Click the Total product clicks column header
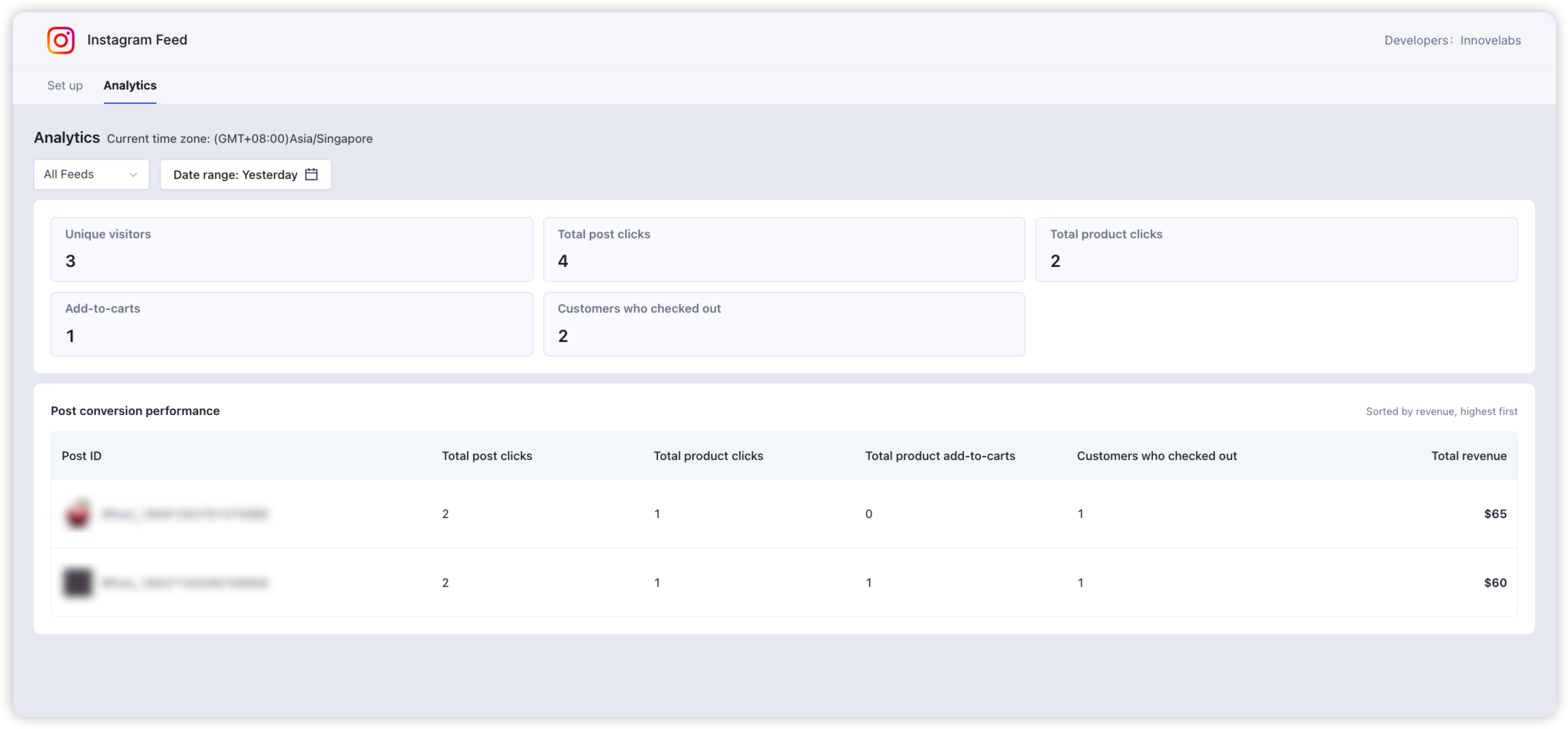The image size is (1568, 729). tap(708, 455)
